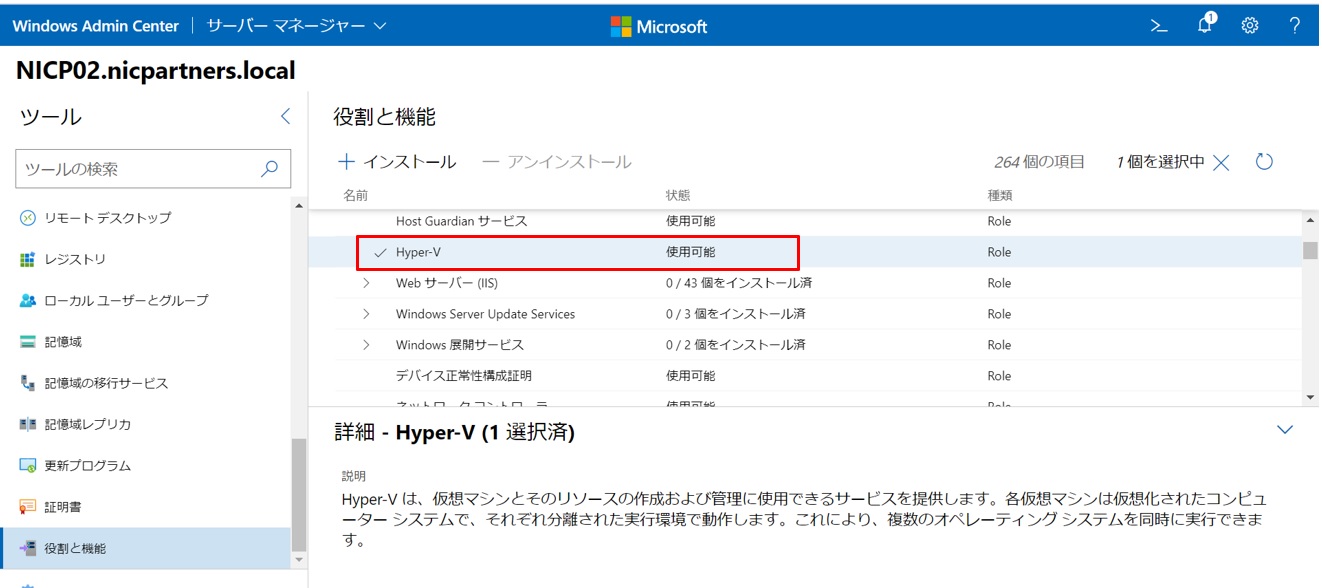This screenshot has height=588, width=1322.
Task: Click the Windows Admin Center title link
Action: click(95, 26)
